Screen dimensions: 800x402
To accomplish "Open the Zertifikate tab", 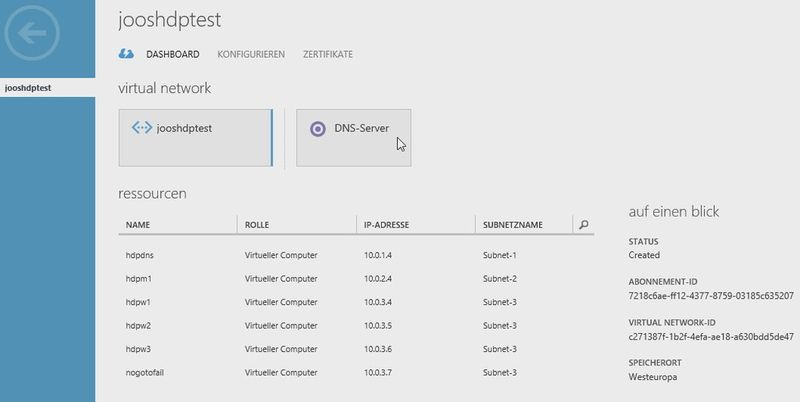I will pos(328,54).
